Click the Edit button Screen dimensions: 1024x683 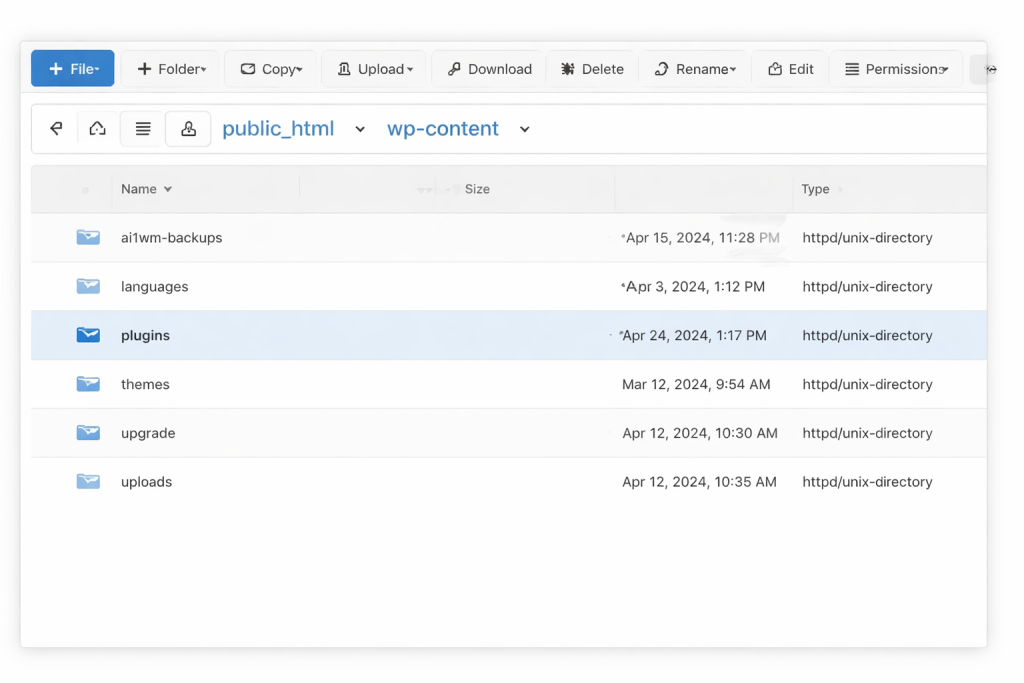(790, 69)
